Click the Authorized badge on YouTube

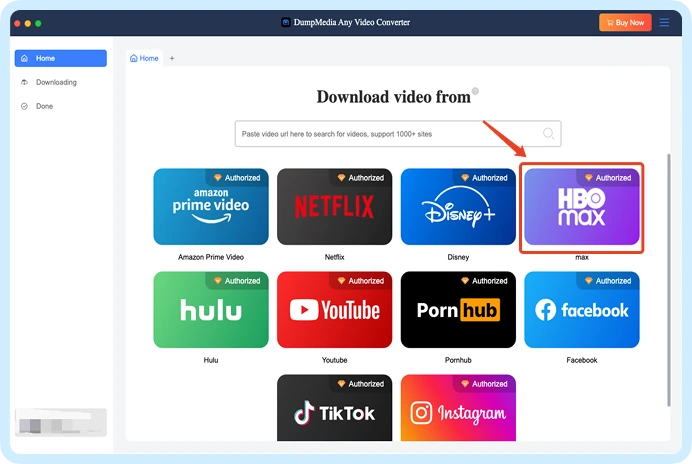361,281
